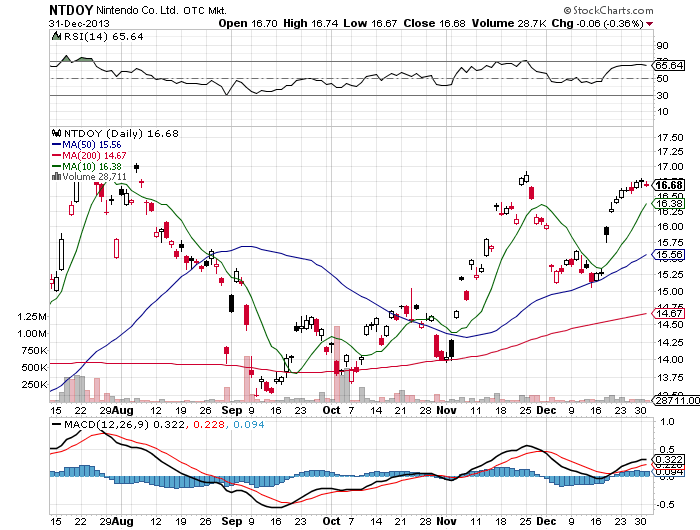The height and width of the screenshot is (530, 700).
Task: Click the MA(50) 15.56 legend text
Action: pyautogui.click(x=92, y=145)
